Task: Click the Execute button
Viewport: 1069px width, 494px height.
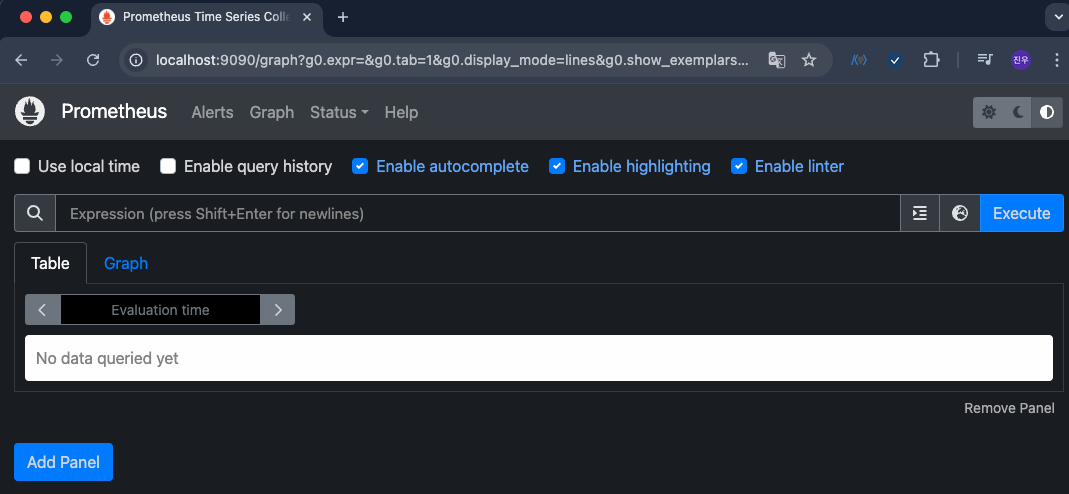Action: pyautogui.click(x=1021, y=213)
